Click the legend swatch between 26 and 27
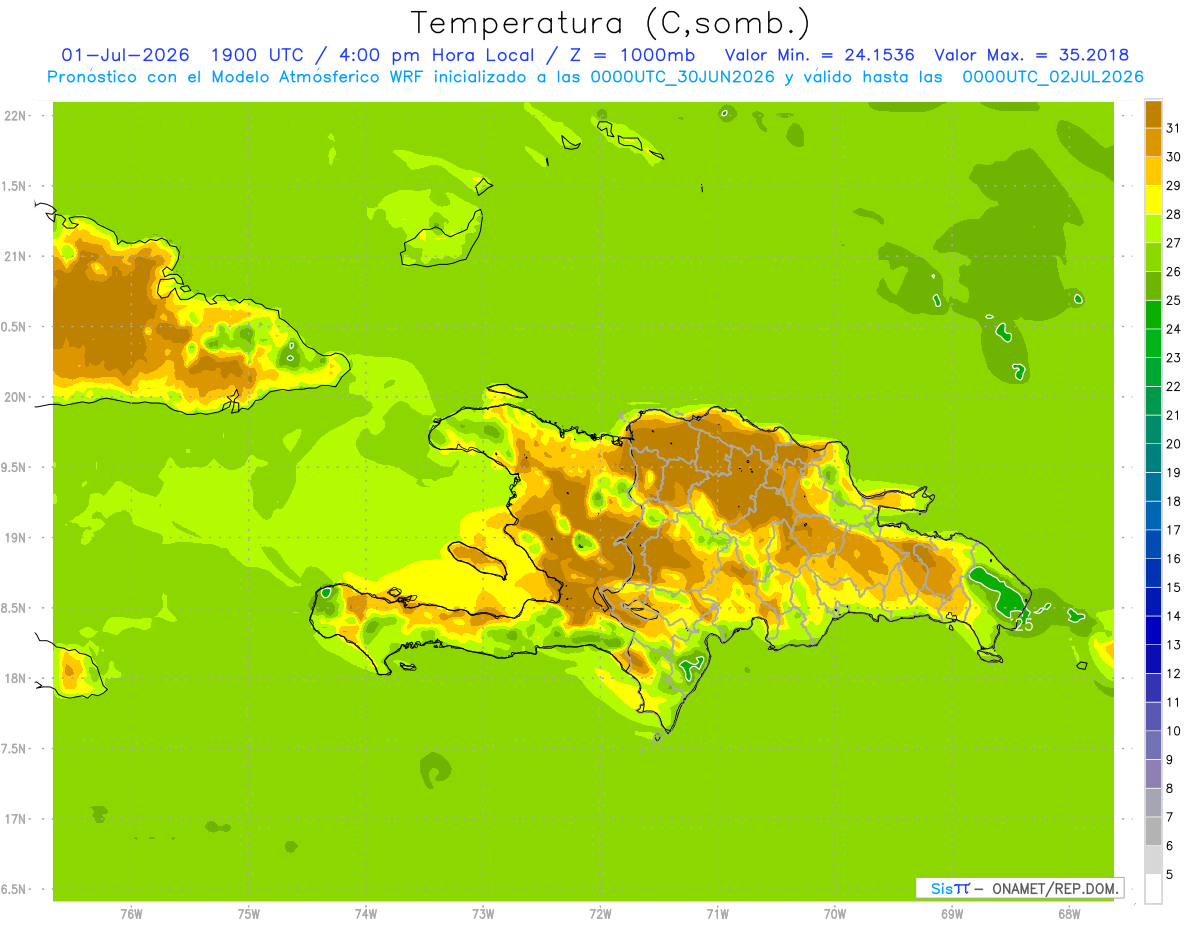1200x927 pixels. (x=1153, y=256)
